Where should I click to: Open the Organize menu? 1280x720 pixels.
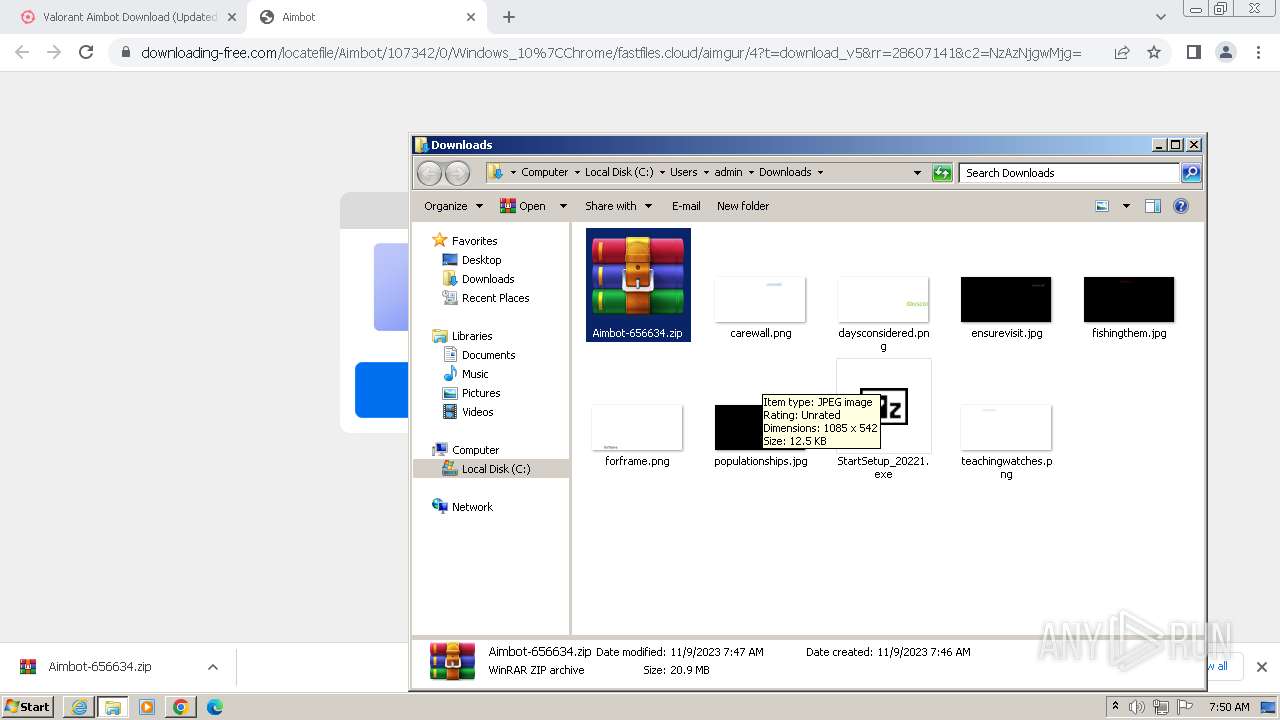[x=453, y=206]
